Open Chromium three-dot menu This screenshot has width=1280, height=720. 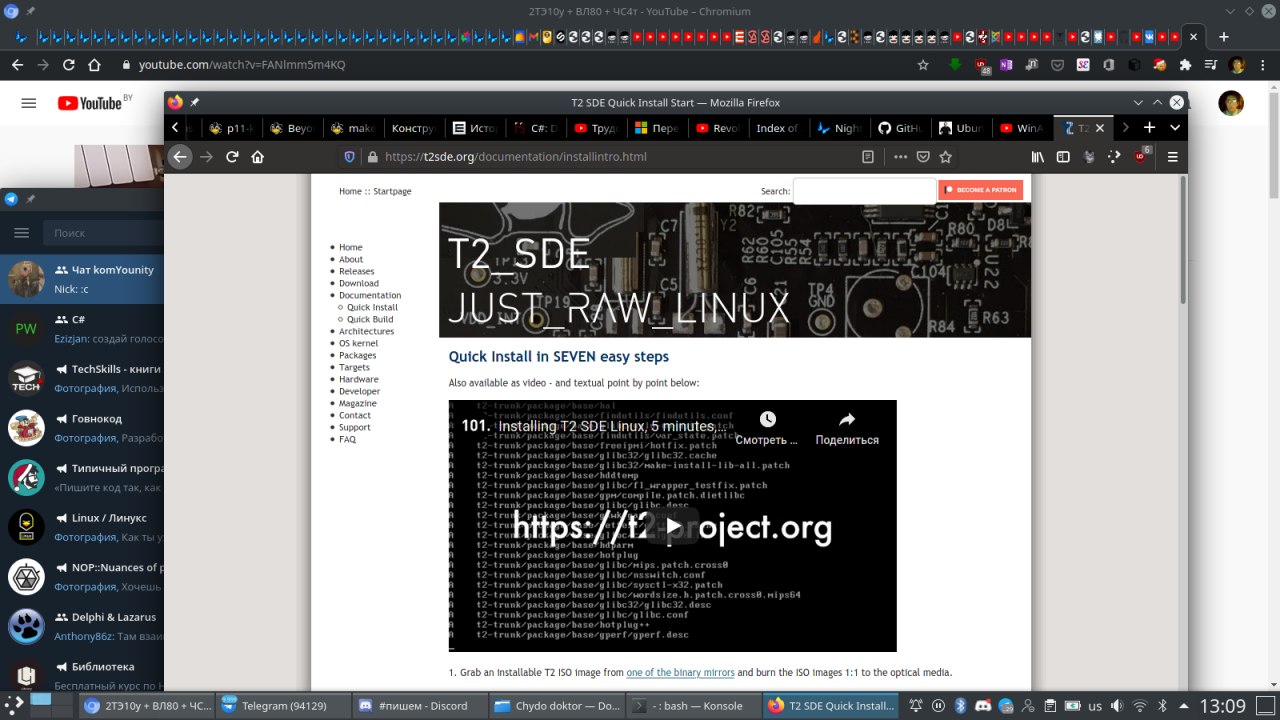point(1262,64)
